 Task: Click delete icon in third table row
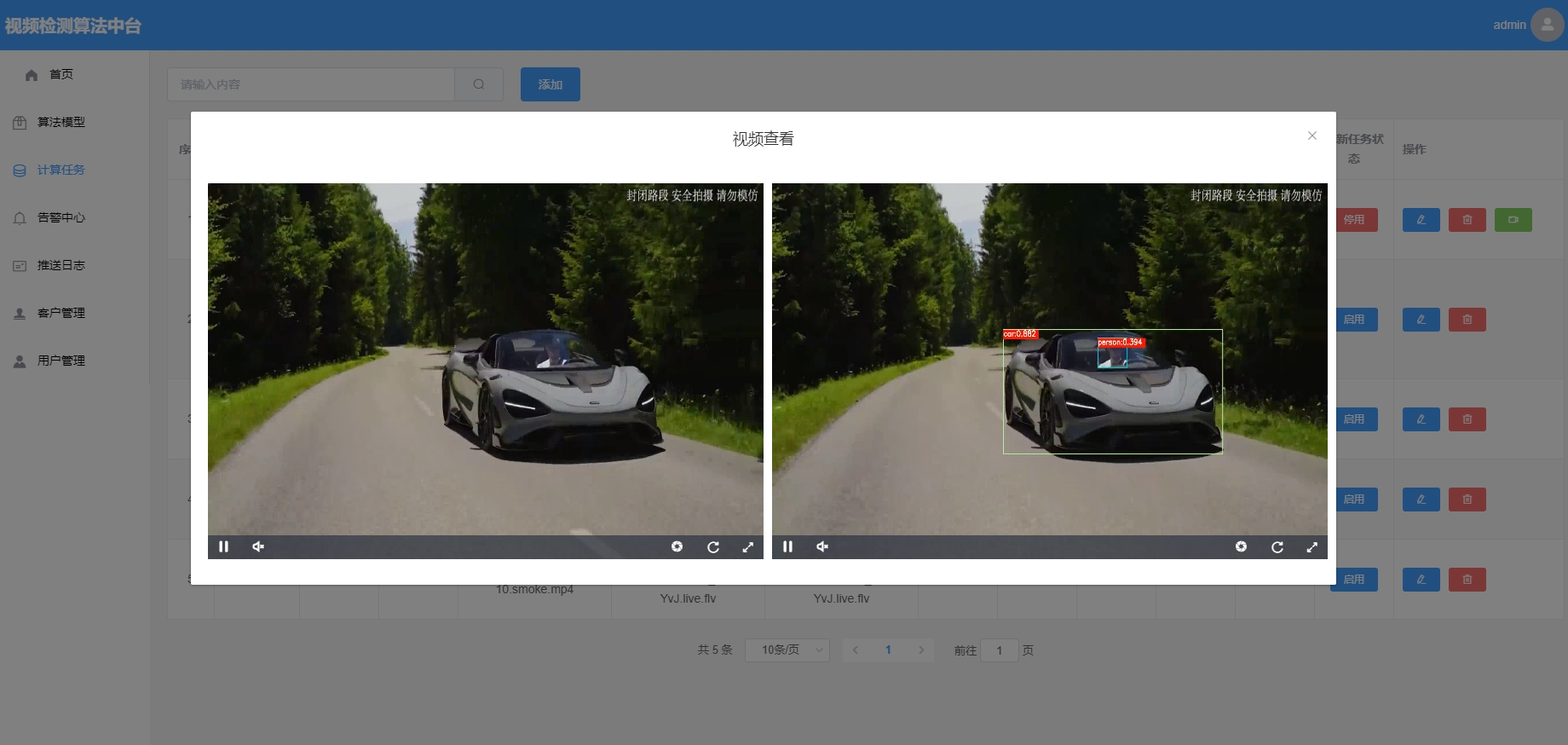(x=1467, y=419)
